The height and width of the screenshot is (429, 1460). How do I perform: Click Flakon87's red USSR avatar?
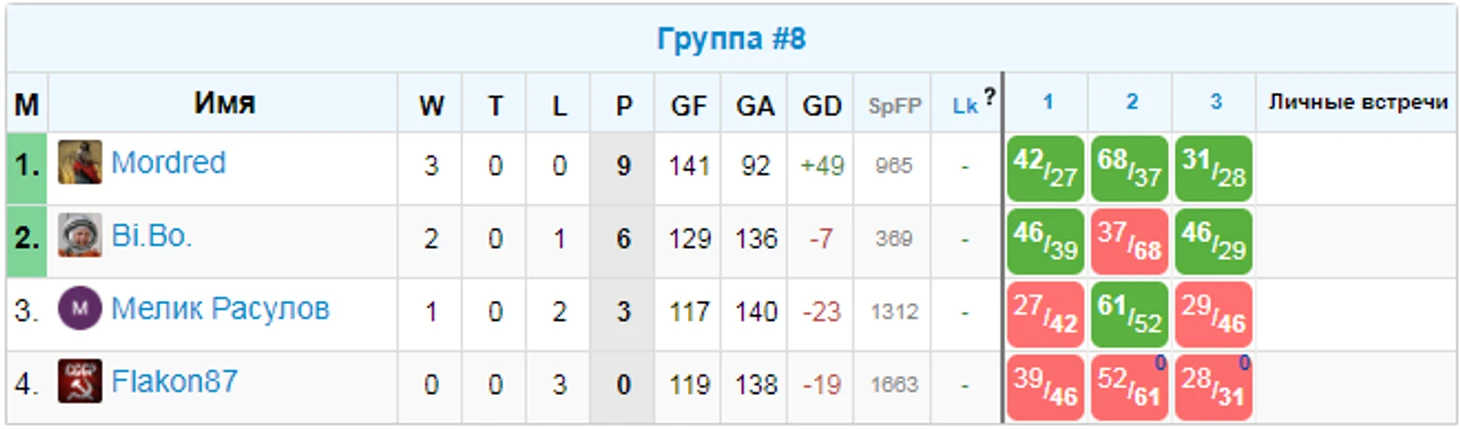(x=80, y=382)
